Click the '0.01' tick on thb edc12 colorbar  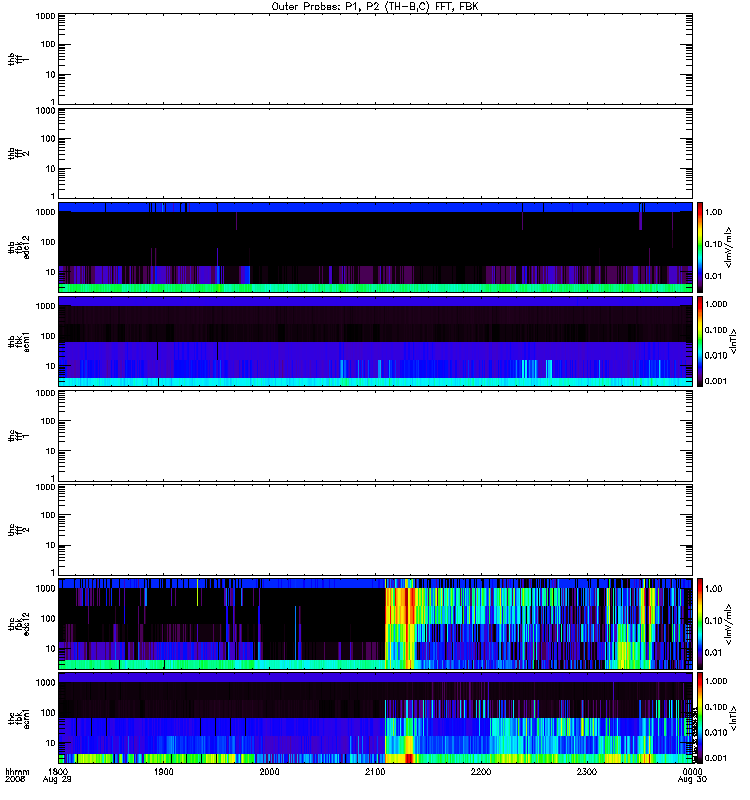point(714,276)
